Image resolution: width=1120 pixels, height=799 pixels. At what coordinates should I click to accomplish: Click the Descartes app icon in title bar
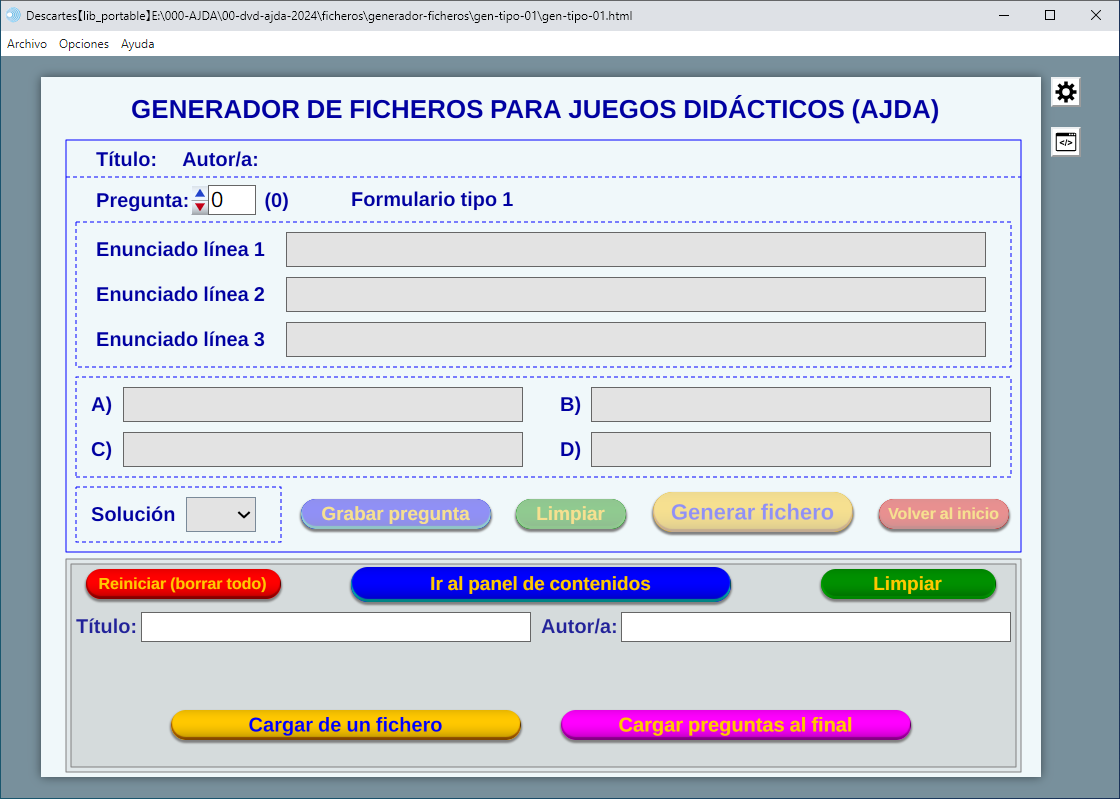click(x=13, y=15)
